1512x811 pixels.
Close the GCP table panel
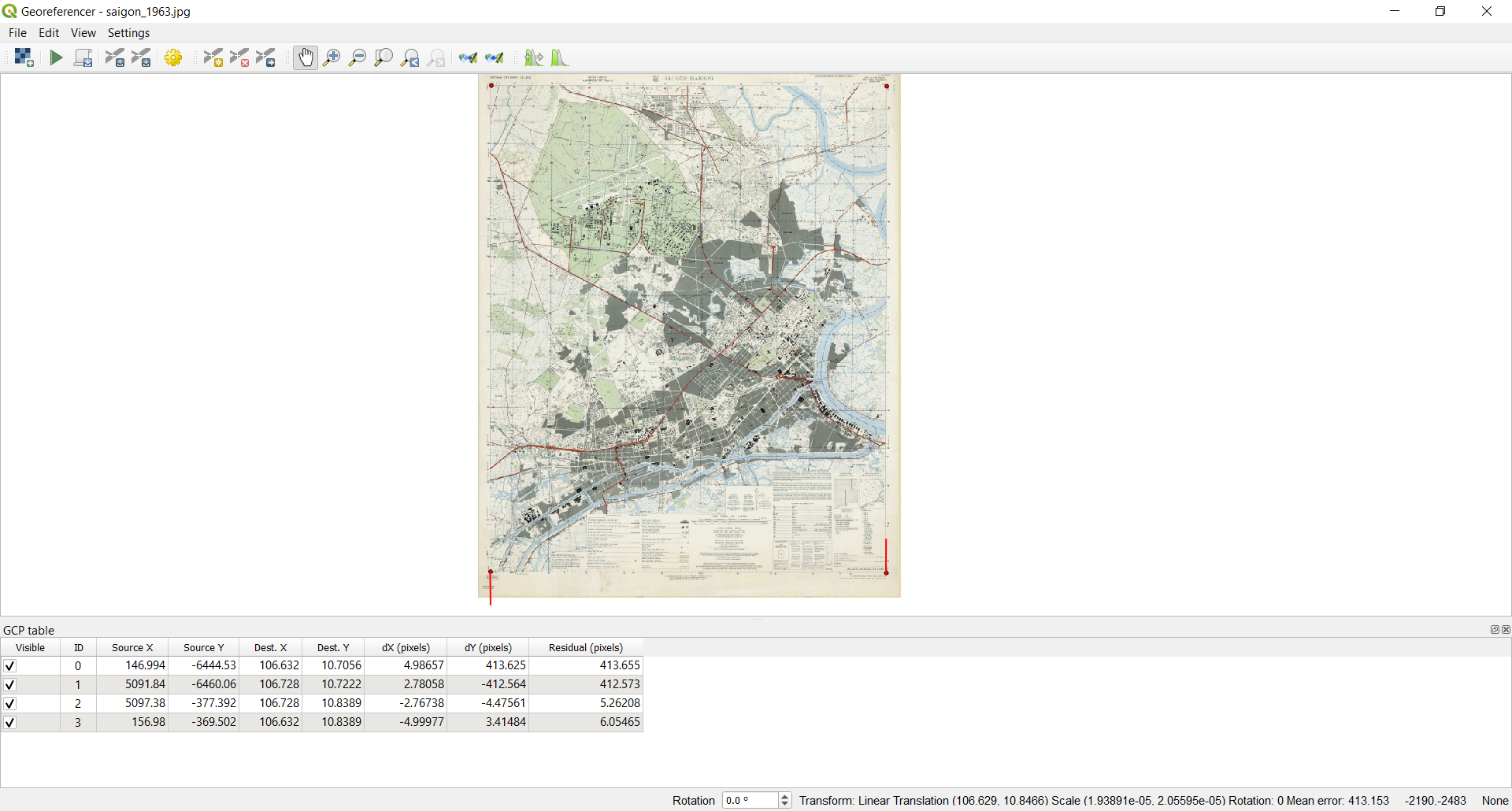[x=1506, y=629]
